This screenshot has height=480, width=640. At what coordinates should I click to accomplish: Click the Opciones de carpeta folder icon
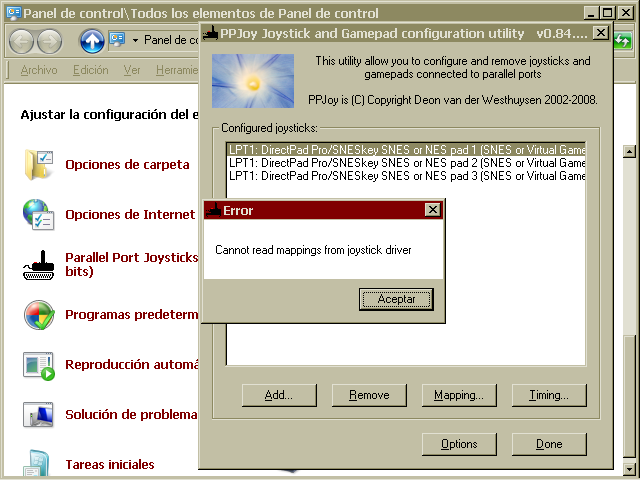pos(38,164)
